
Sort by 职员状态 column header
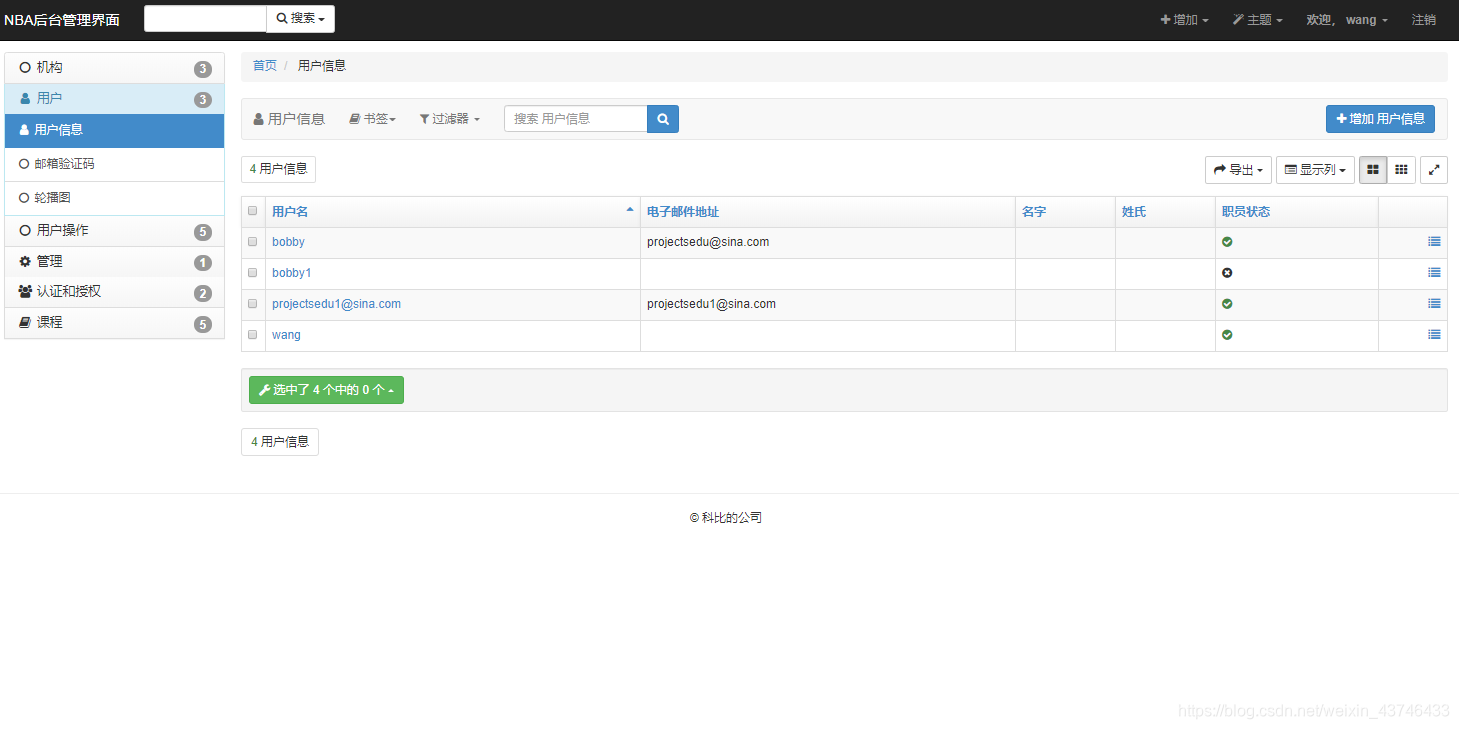pos(1246,212)
